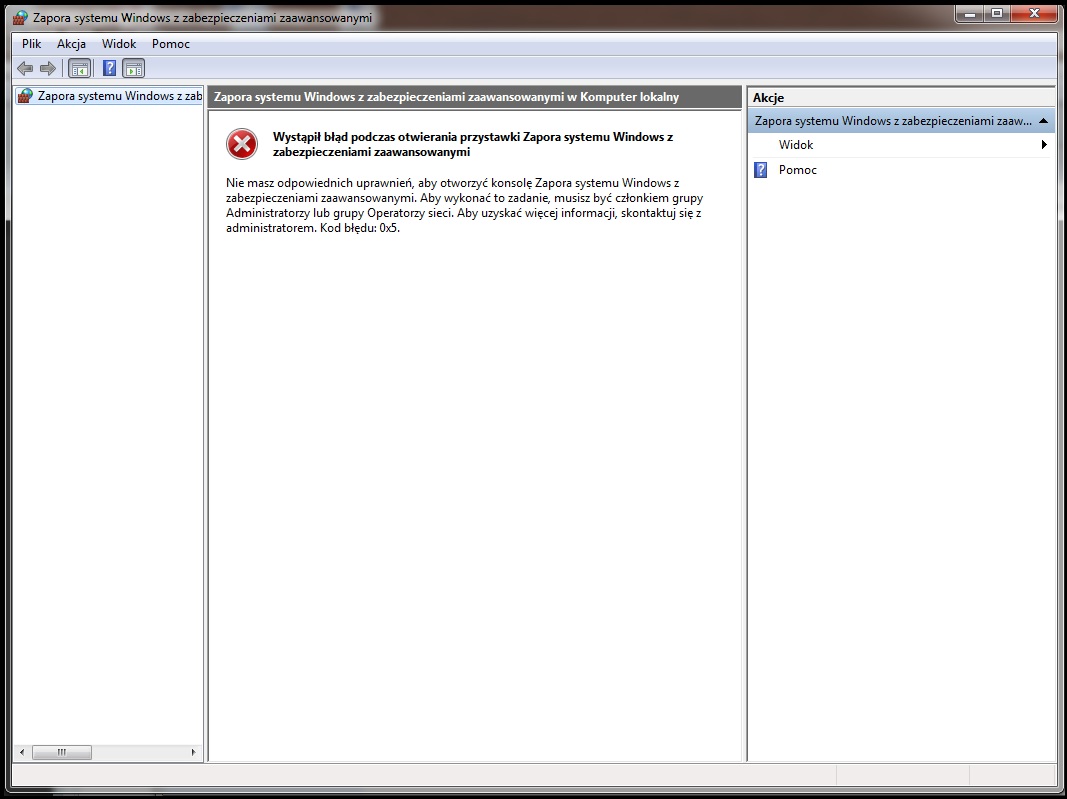The width and height of the screenshot is (1067, 799).
Task: Click the bold 'Wystąpił błąd podczas otwierania' heading
Action: (x=473, y=144)
